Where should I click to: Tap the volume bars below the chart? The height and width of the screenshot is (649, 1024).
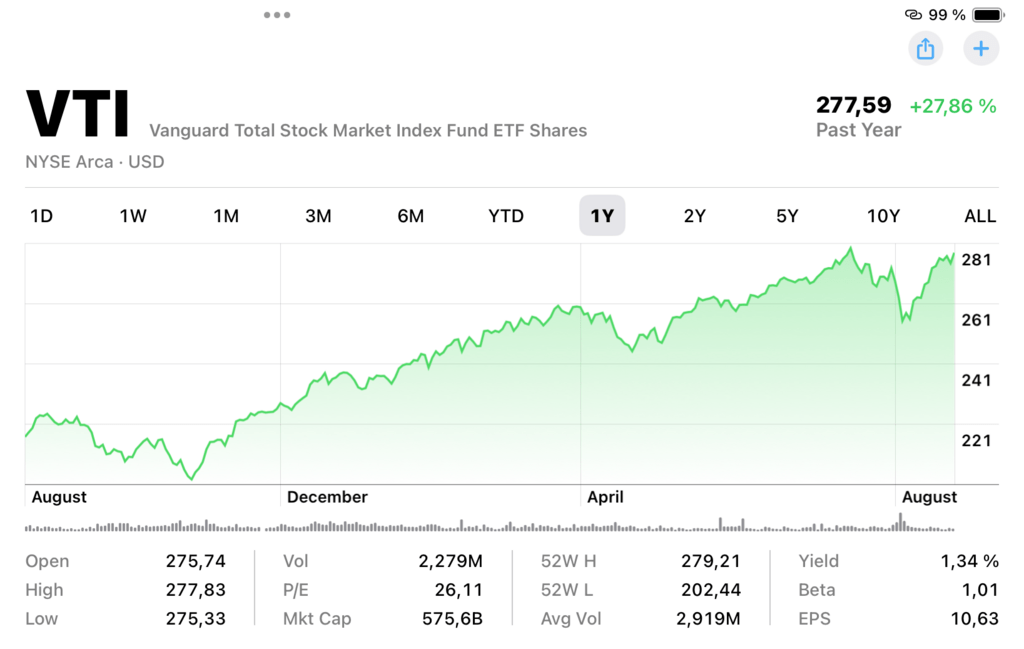click(490, 525)
